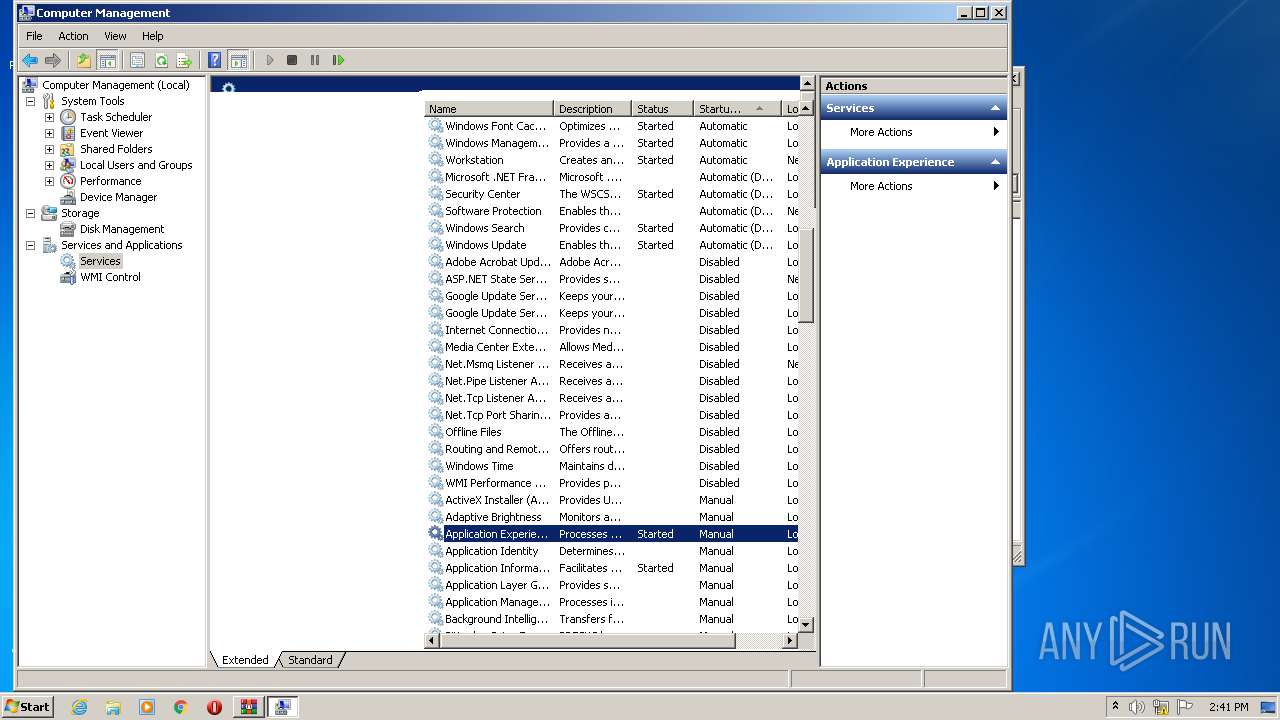Click the Restart Service icon

(338, 60)
